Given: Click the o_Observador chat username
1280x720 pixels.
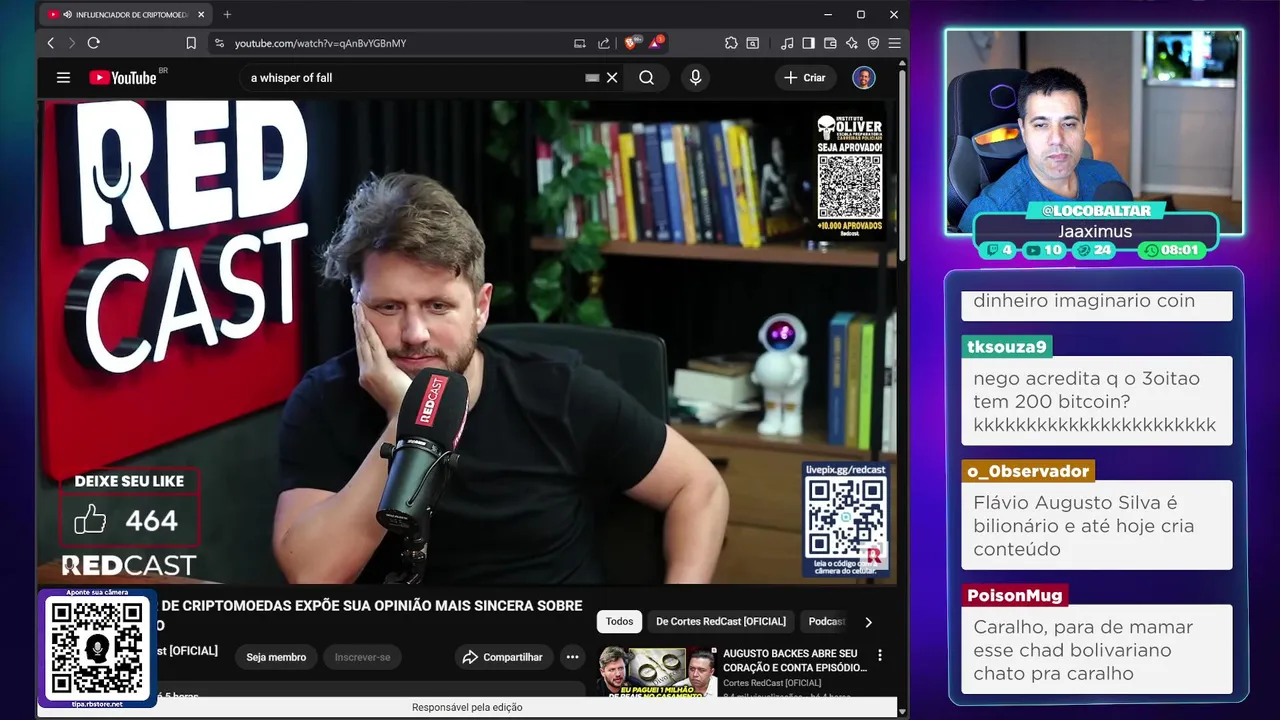Looking at the screenshot, I should click(1027, 471).
